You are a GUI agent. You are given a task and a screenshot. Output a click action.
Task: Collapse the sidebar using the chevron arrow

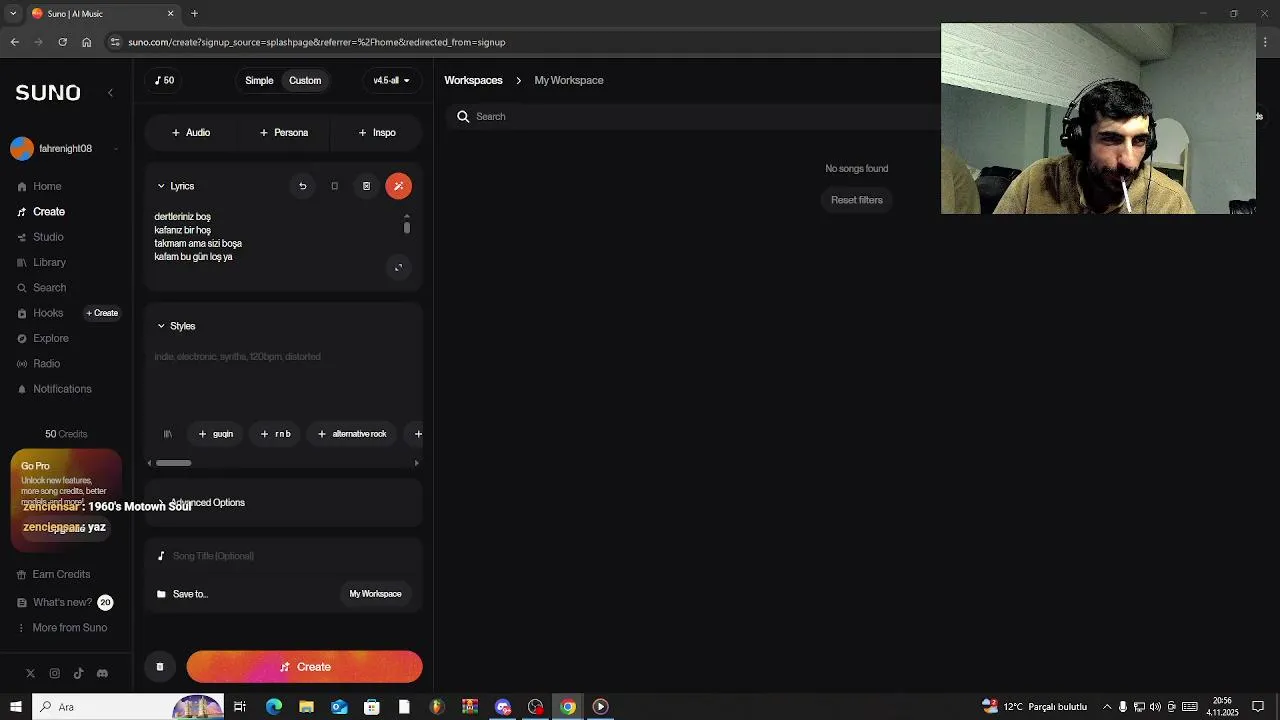pyautogui.click(x=110, y=93)
